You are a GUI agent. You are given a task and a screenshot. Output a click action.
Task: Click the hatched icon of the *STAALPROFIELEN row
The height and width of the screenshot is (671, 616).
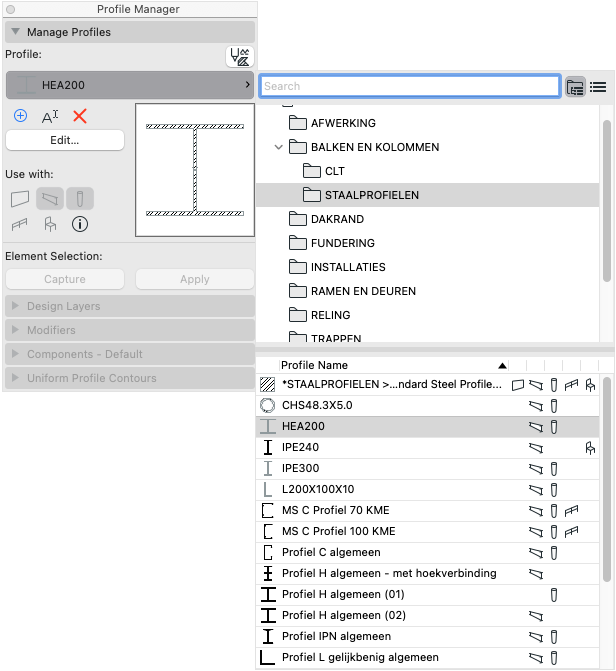click(268, 384)
